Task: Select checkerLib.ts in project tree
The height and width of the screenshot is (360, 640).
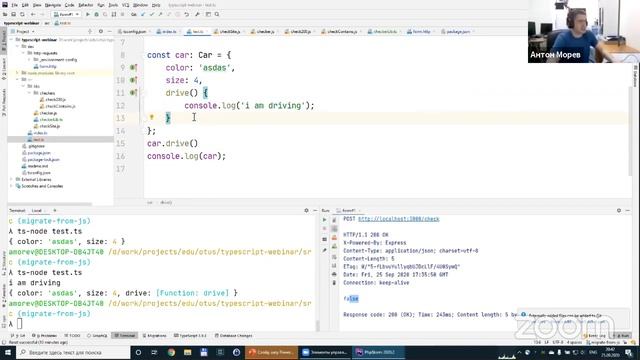Action: [x=48, y=120]
